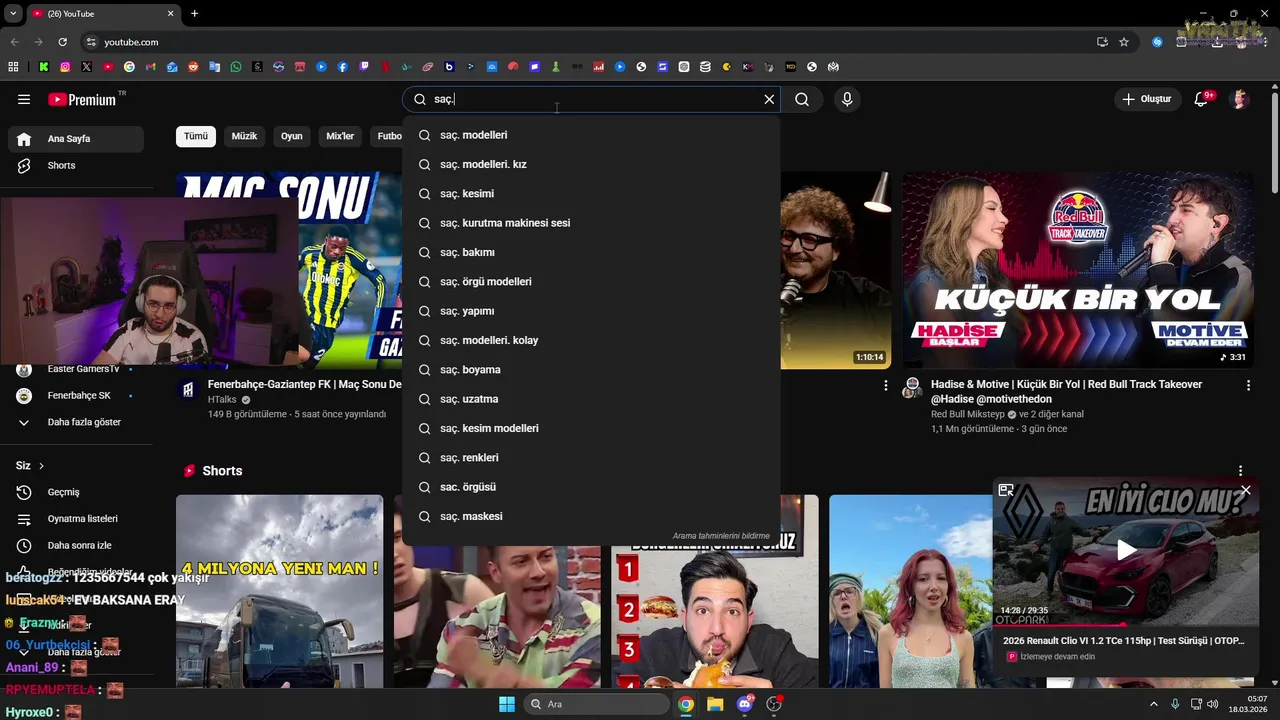Open Hadise & Motive video options menu
This screenshot has height=720, width=1280.
coord(1248,385)
